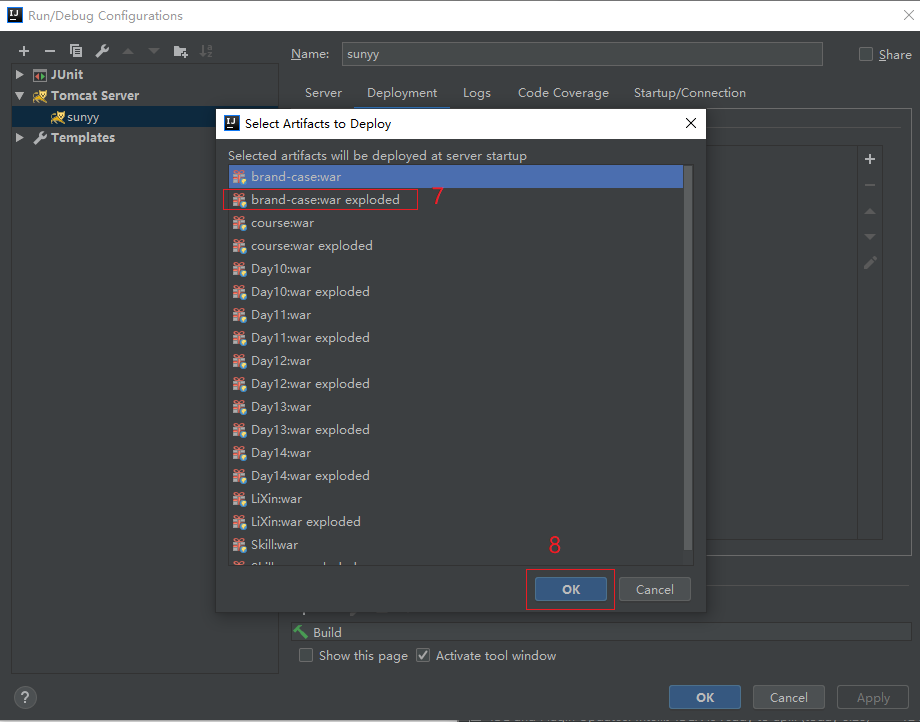Open the wrench icon for editing defaults
The image size is (920, 722).
tap(102, 51)
